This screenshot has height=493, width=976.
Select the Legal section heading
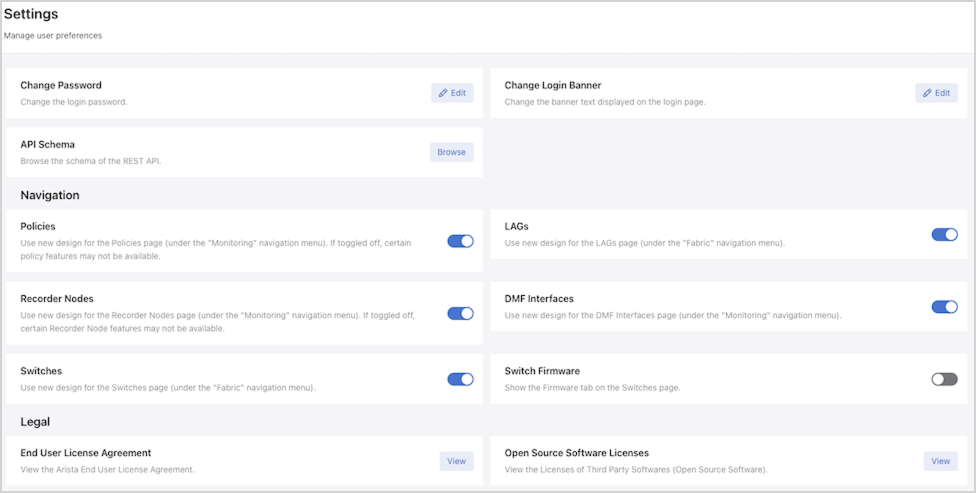click(x=35, y=422)
